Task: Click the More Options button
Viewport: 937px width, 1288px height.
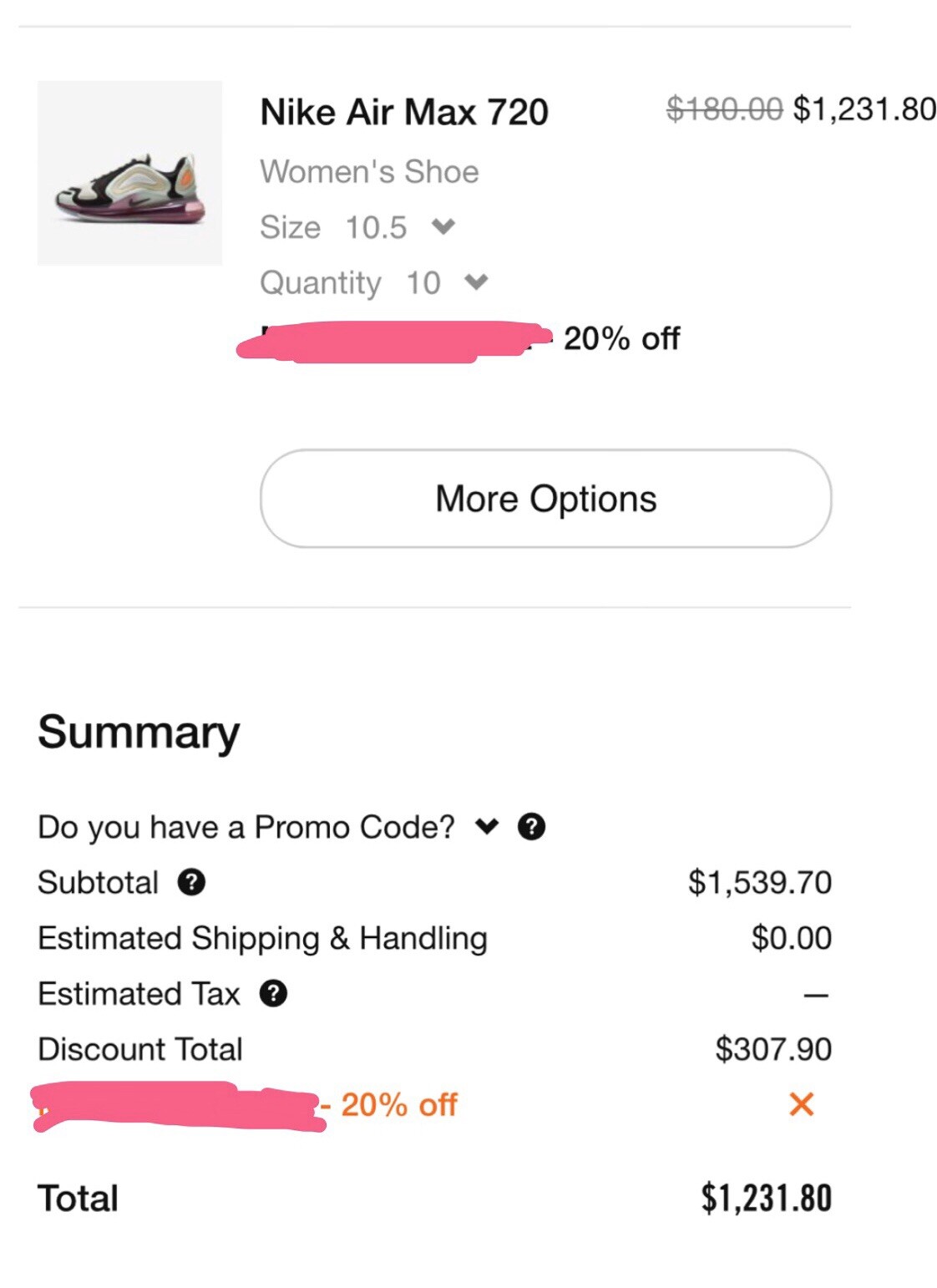Action: point(544,498)
